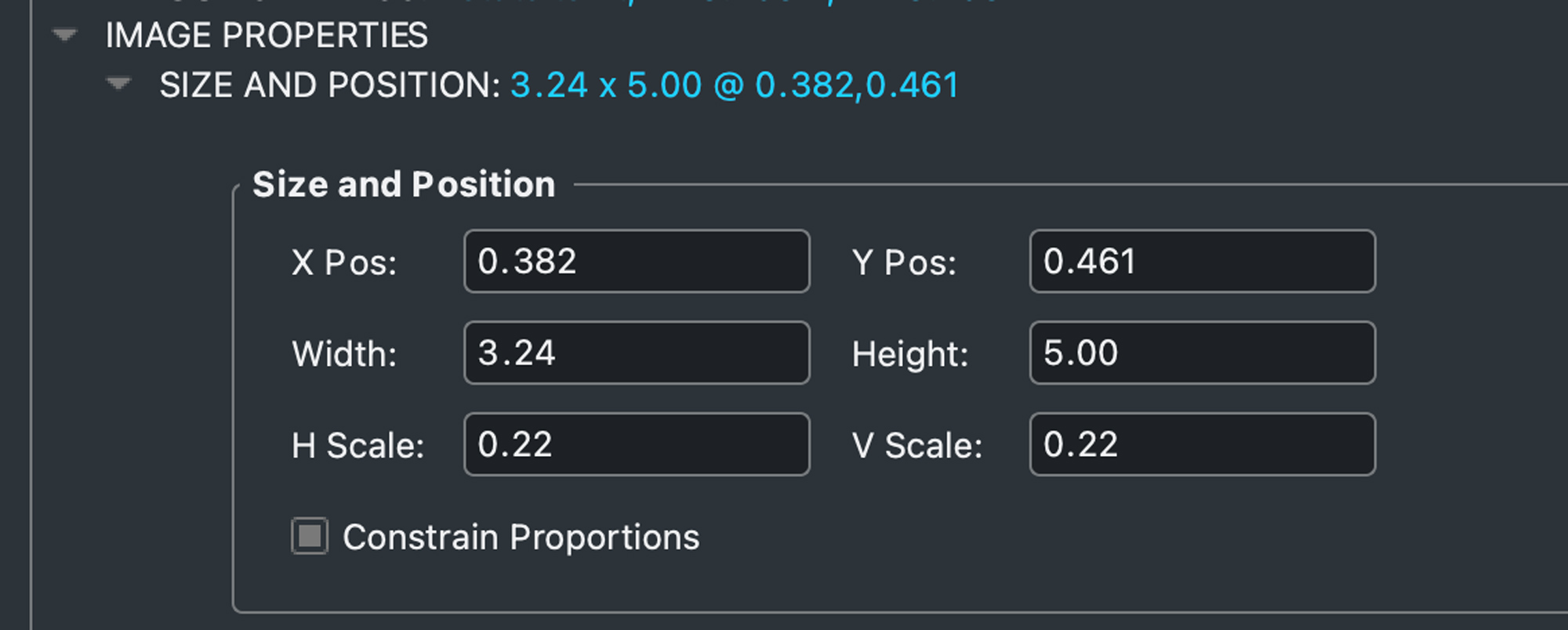1568x630 pixels.
Task: Toggle the Constrain Proportions checkbox
Action: 310,537
